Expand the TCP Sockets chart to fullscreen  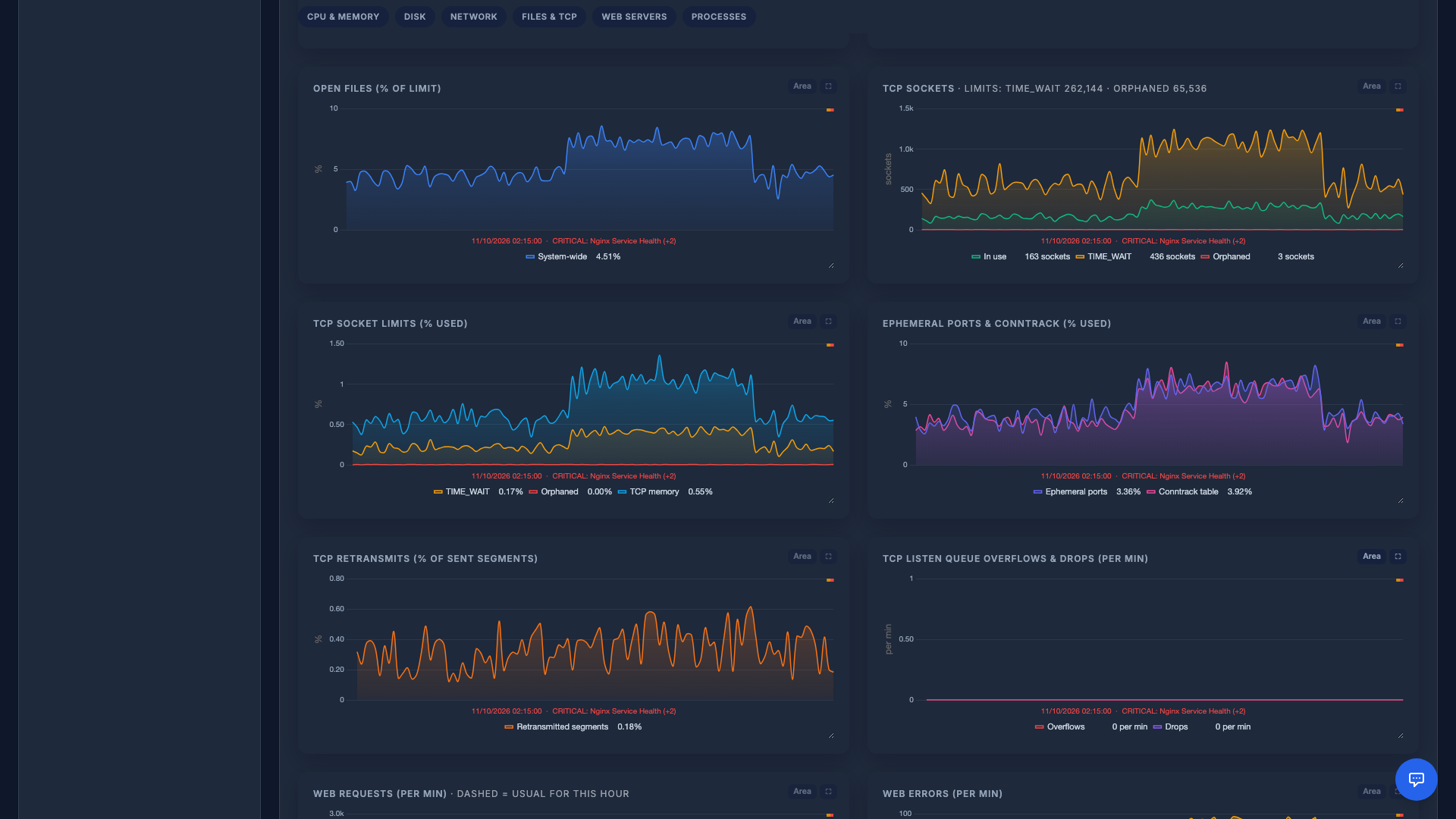pyautogui.click(x=1398, y=86)
